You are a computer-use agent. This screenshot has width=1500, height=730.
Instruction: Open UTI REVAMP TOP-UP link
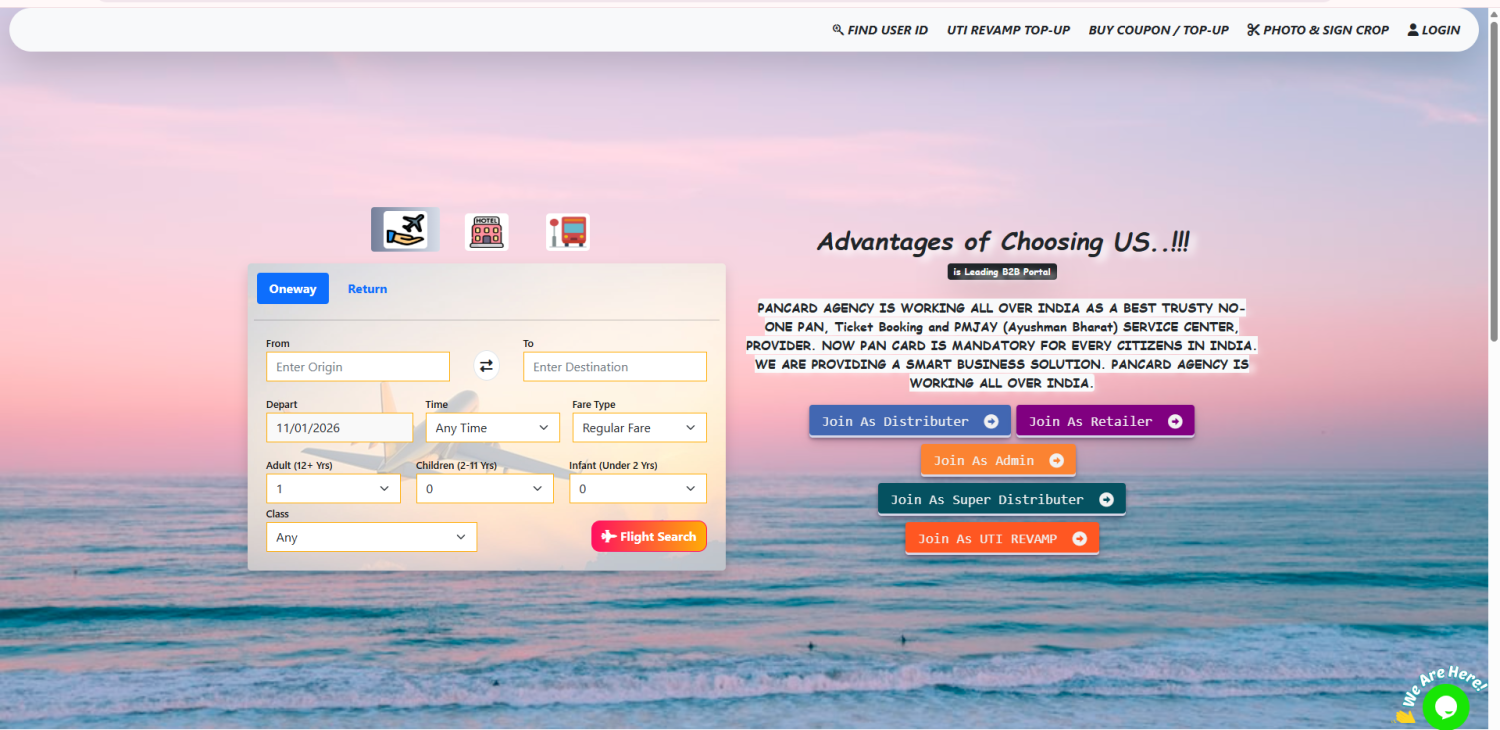pos(1008,30)
